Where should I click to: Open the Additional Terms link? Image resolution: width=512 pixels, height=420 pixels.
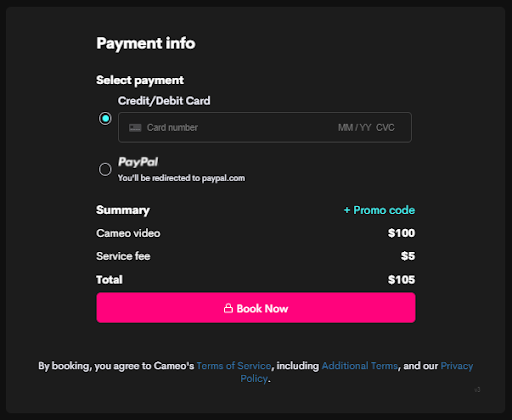(360, 366)
